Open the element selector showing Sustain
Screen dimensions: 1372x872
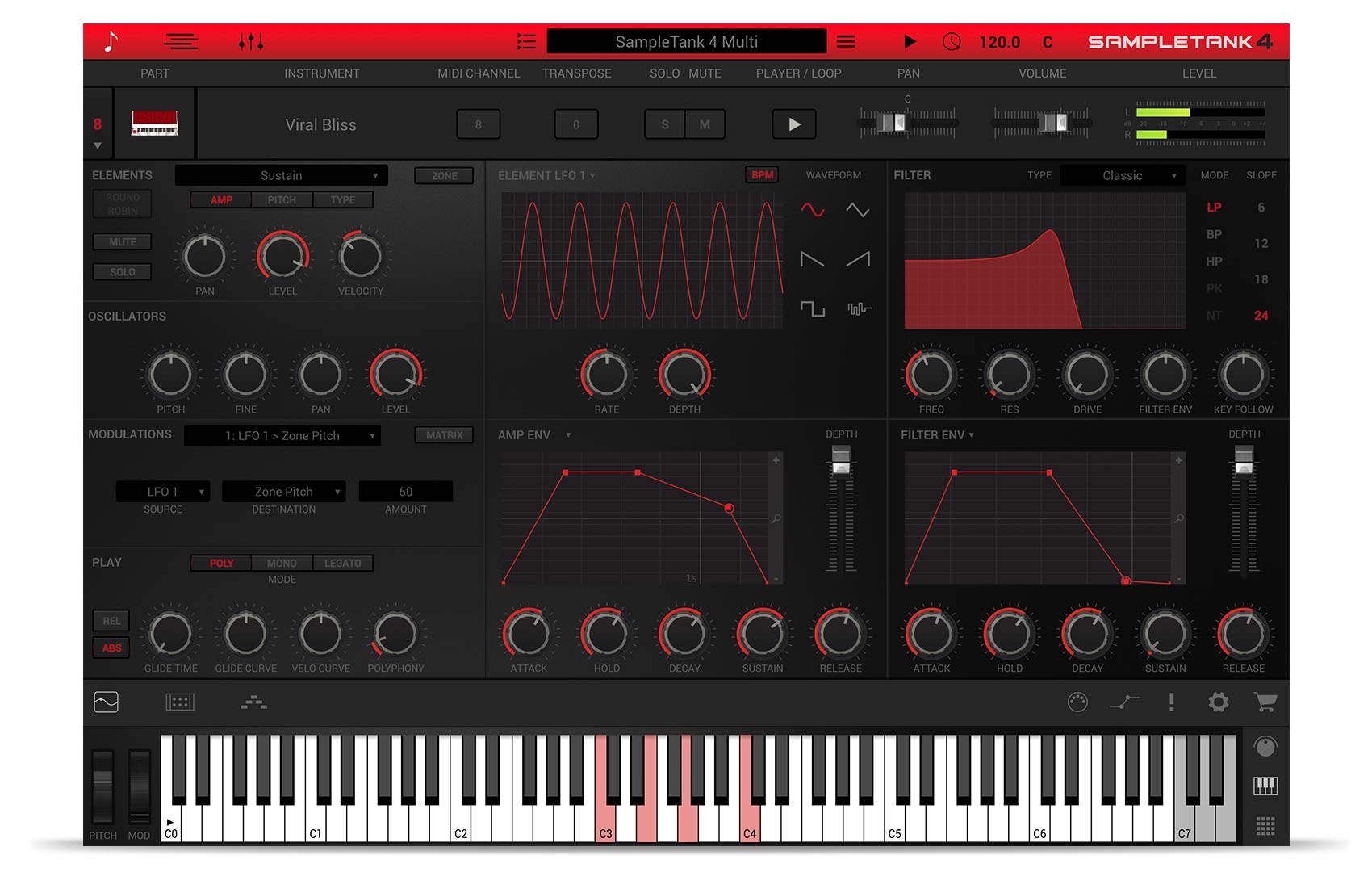281,174
